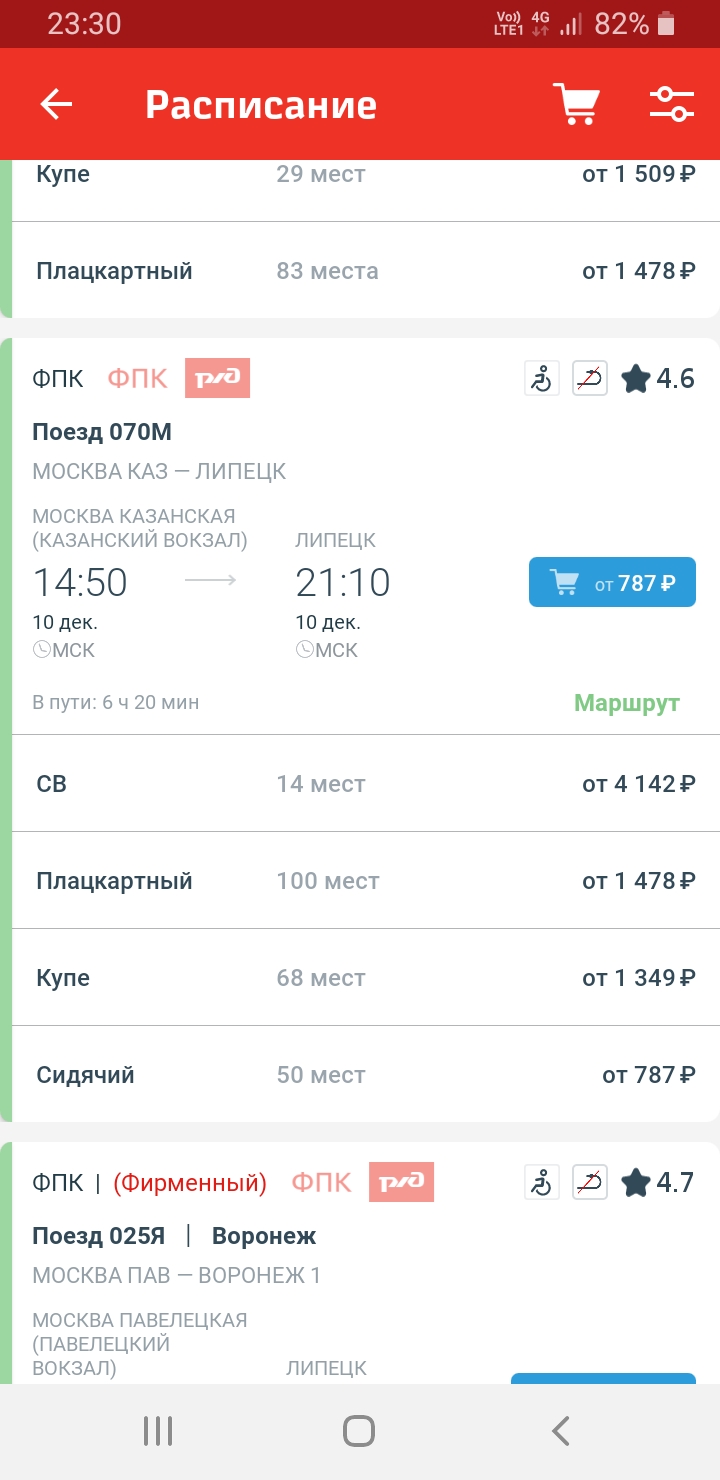Tap the back arrow in the header

56,105
